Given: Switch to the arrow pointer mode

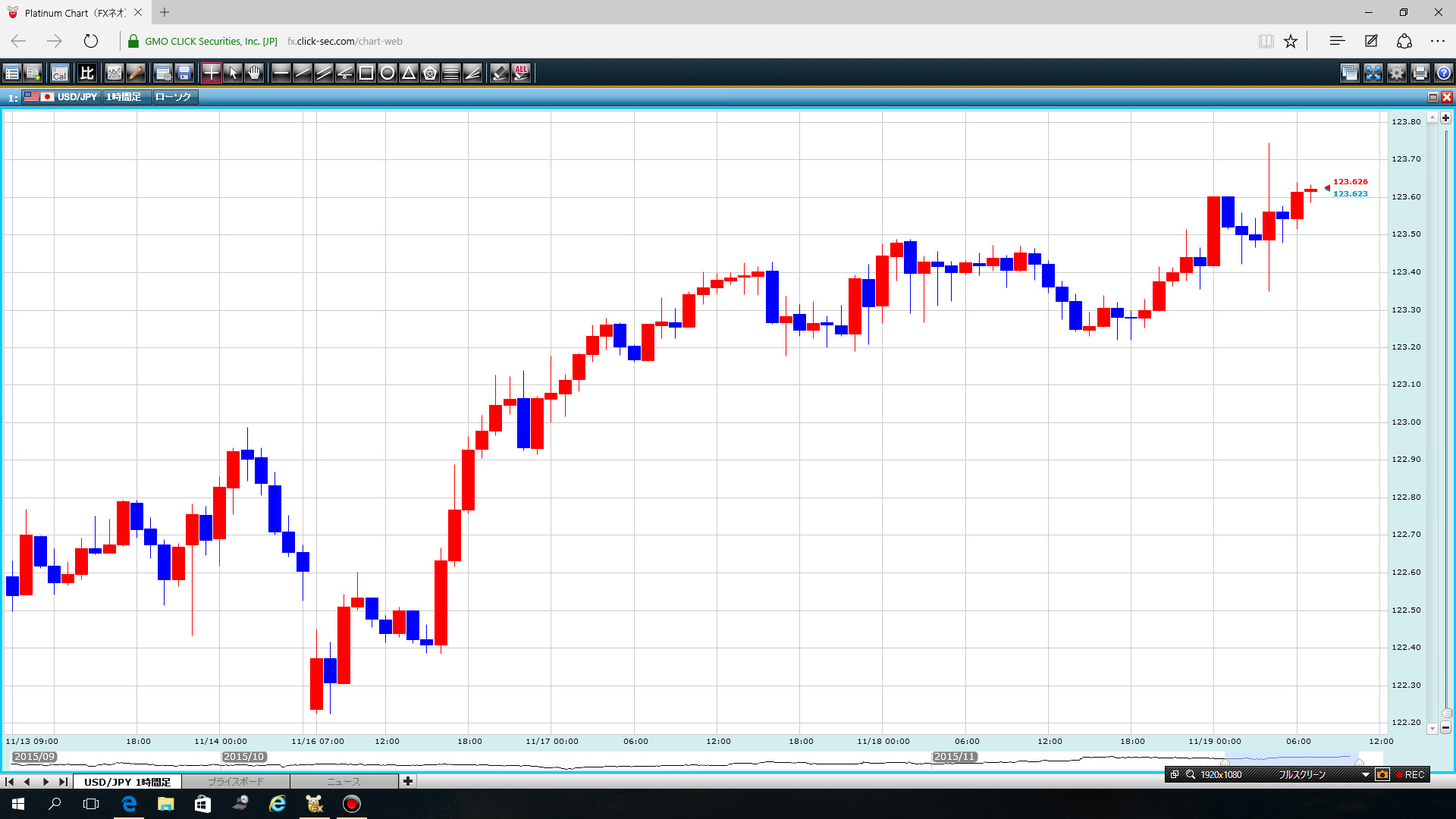Looking at the screenshot, I should click(x=233, y=73).
